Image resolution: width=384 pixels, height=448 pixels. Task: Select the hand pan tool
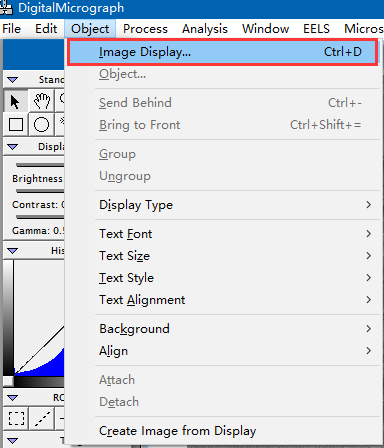42,101
